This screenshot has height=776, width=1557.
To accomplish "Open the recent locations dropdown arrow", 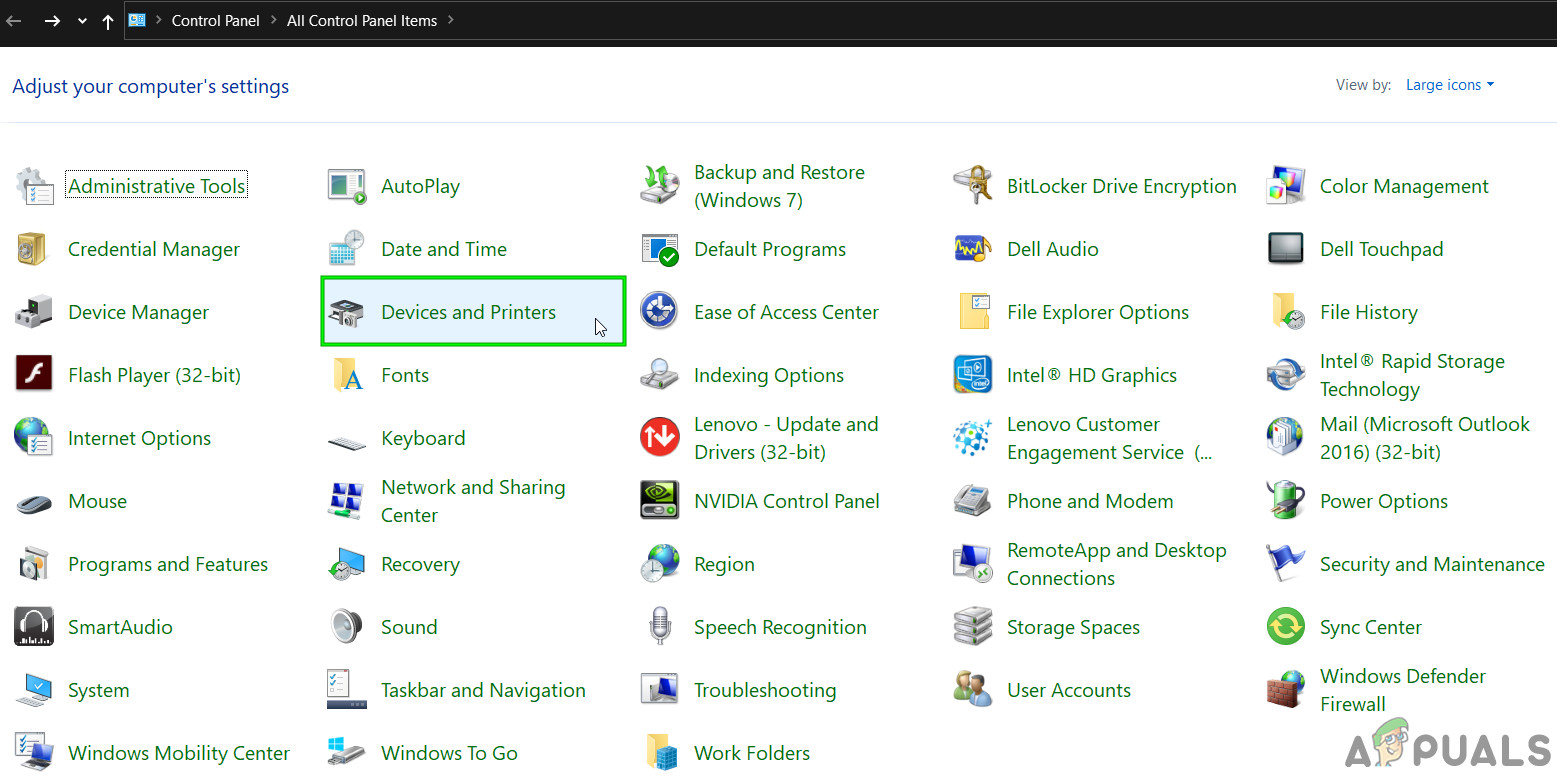I will pos(82,21).
